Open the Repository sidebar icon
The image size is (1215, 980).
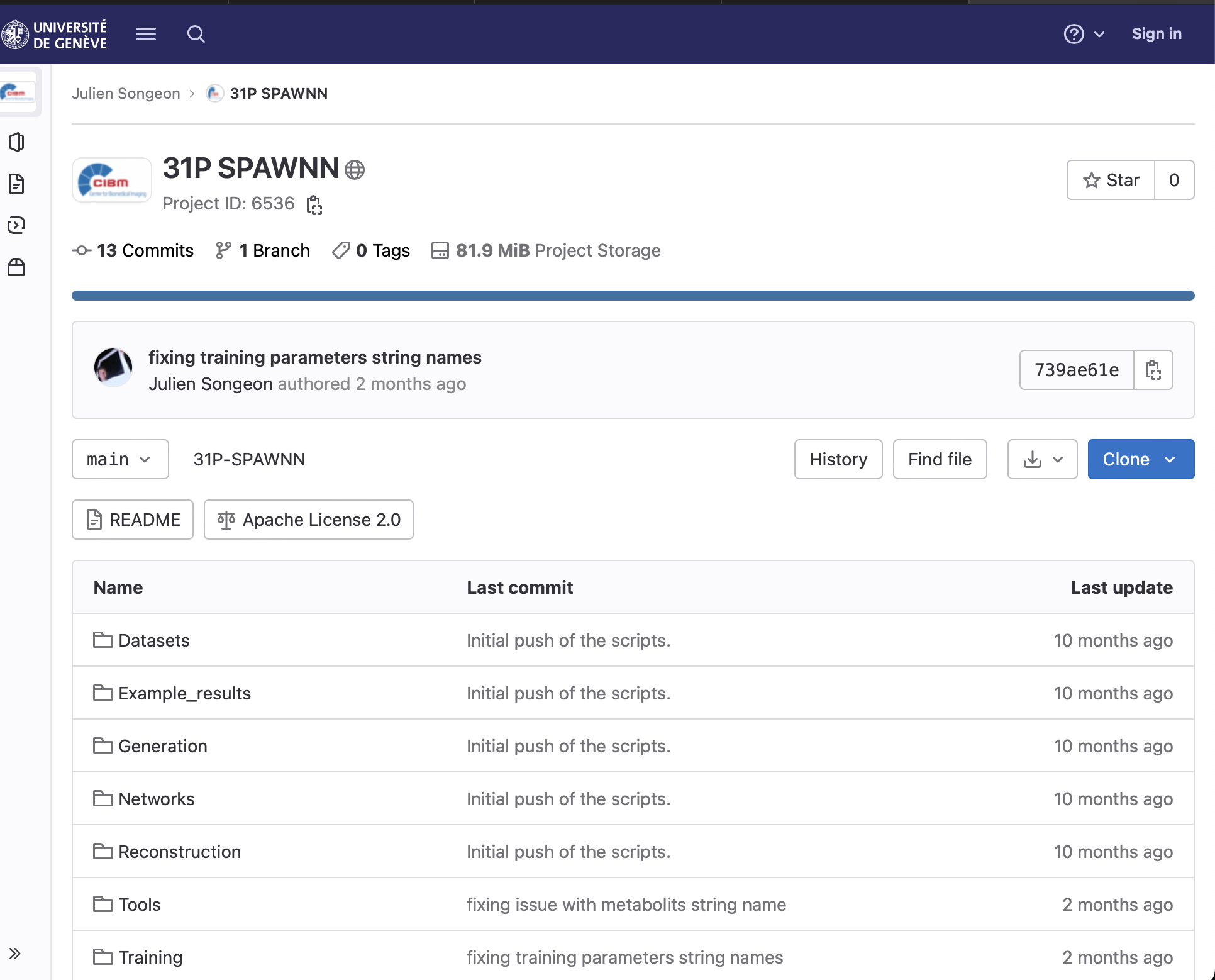(16, 184)
